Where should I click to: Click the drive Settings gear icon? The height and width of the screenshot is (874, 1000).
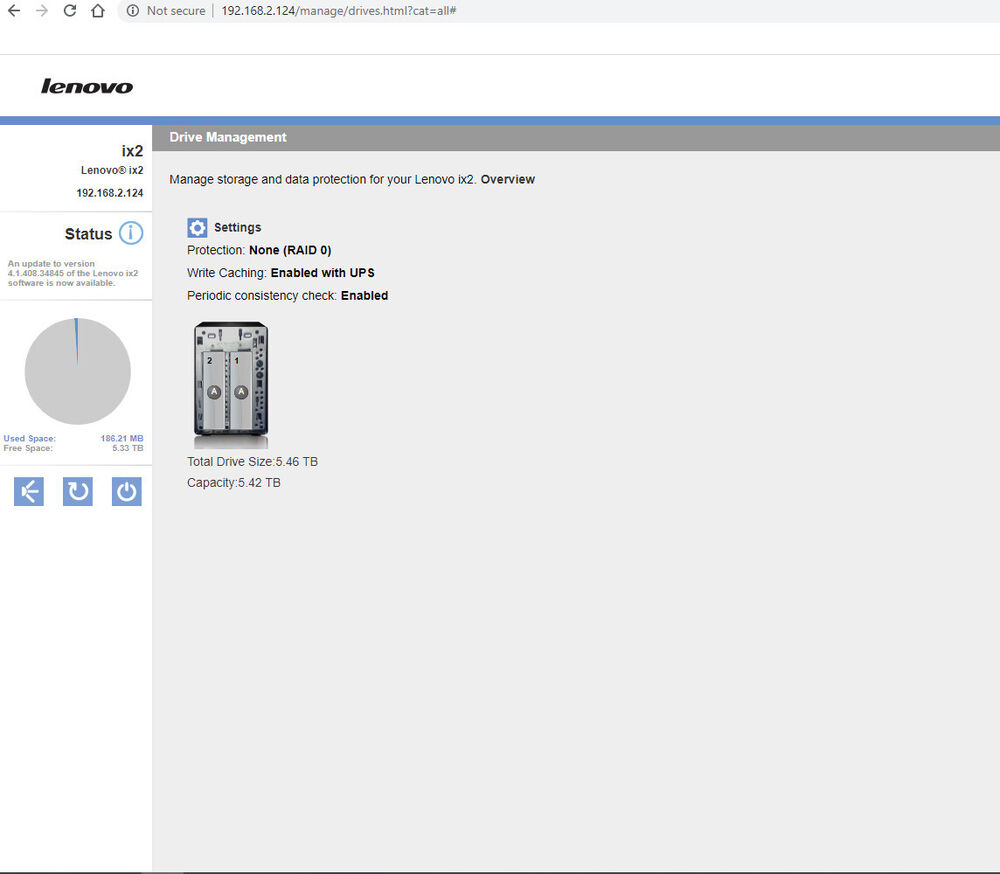197,228
